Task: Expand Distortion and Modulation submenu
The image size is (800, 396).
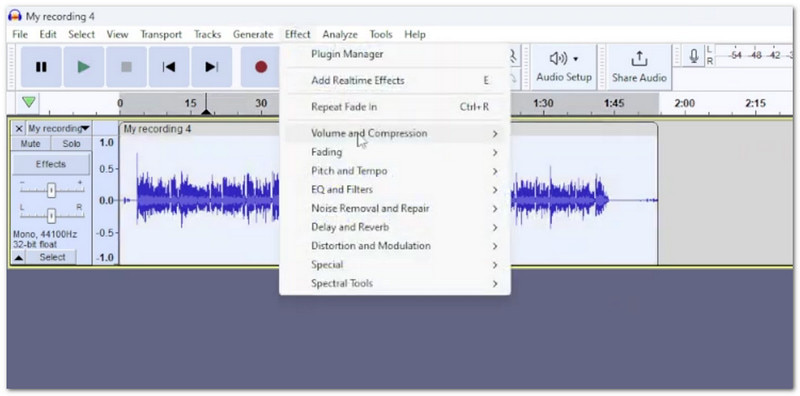Action: 395,246
